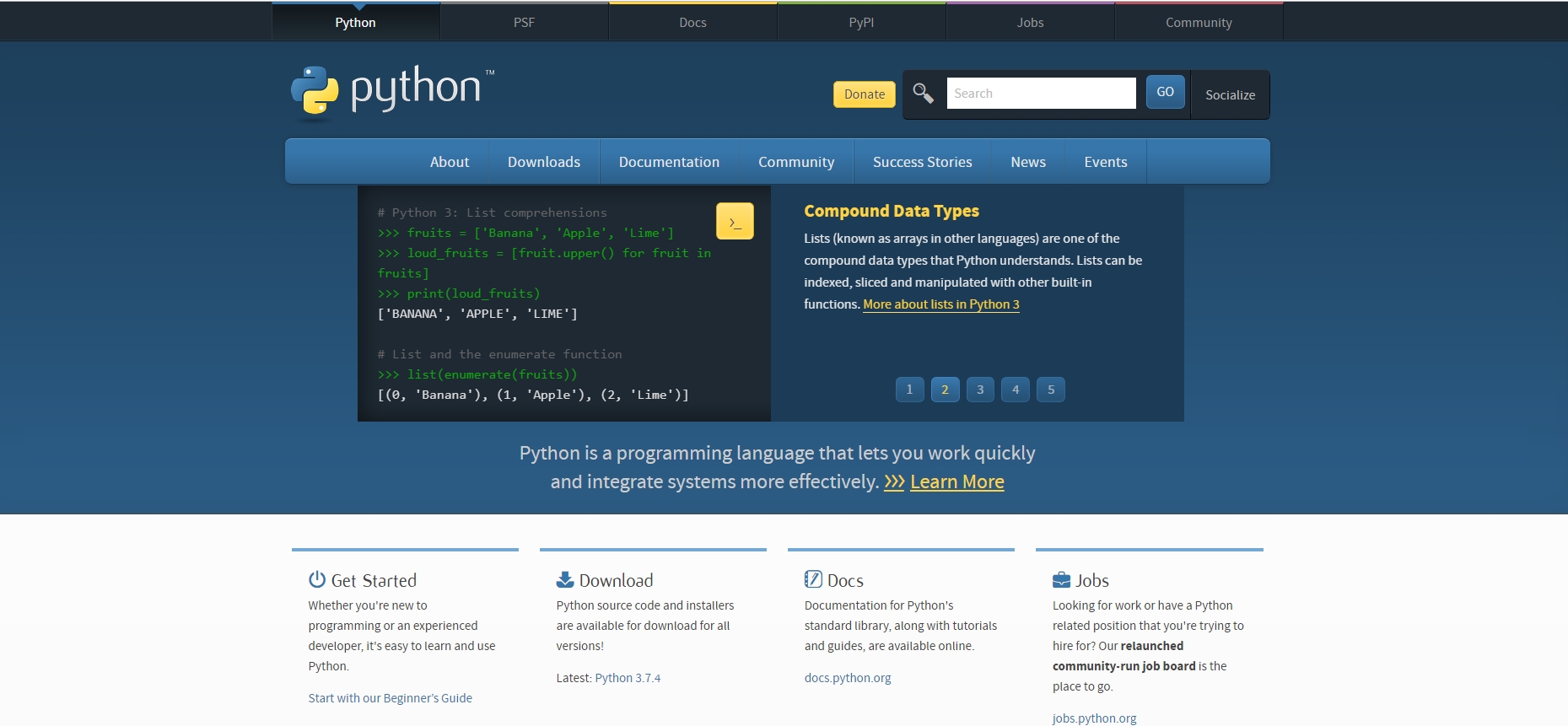Open the Documentation menu
1568x726 pixels.
(669, 162)
